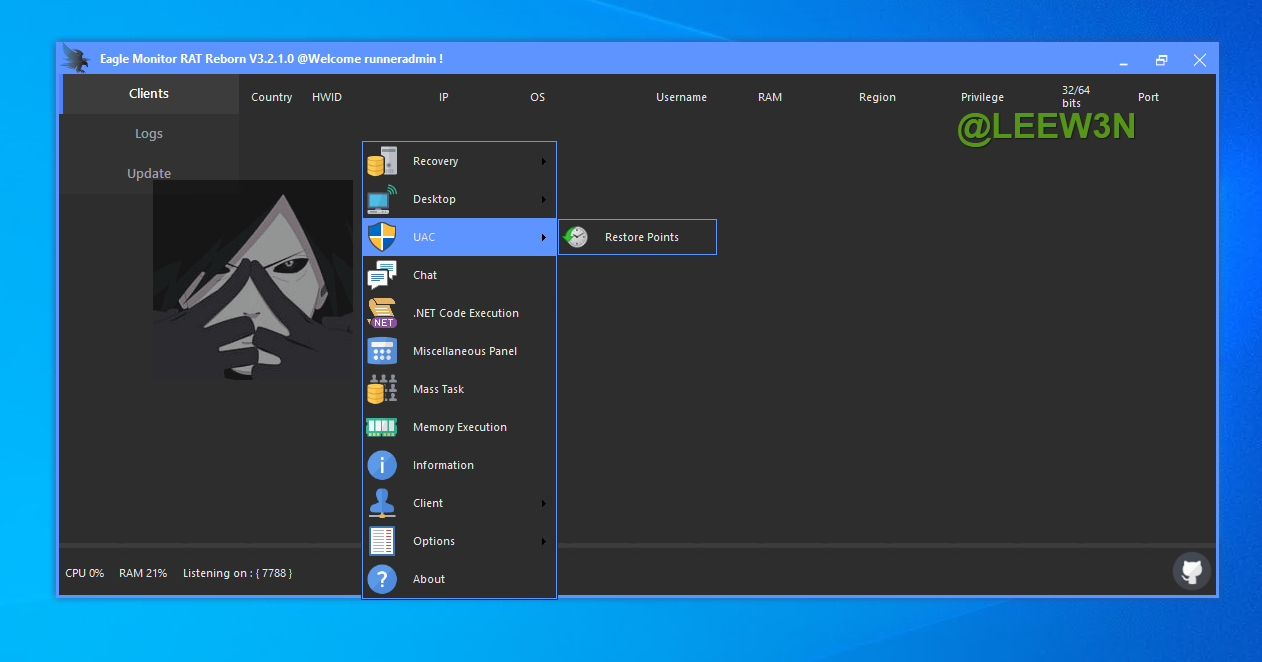Click the anime avatar image

pyautogui.click(x=252, y=280)
